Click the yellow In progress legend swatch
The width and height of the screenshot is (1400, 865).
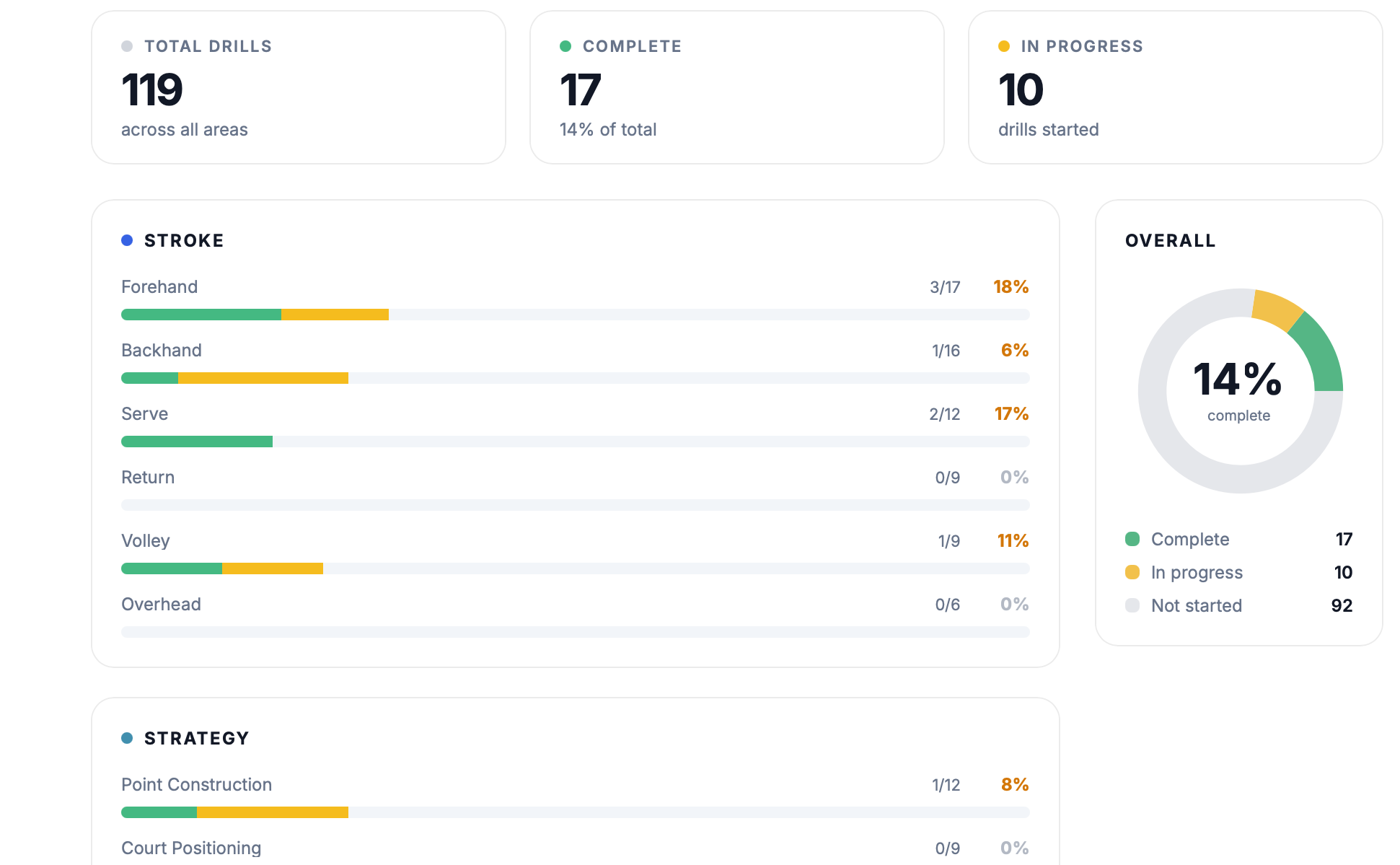pyautogui.click(x=1132, y=572)
